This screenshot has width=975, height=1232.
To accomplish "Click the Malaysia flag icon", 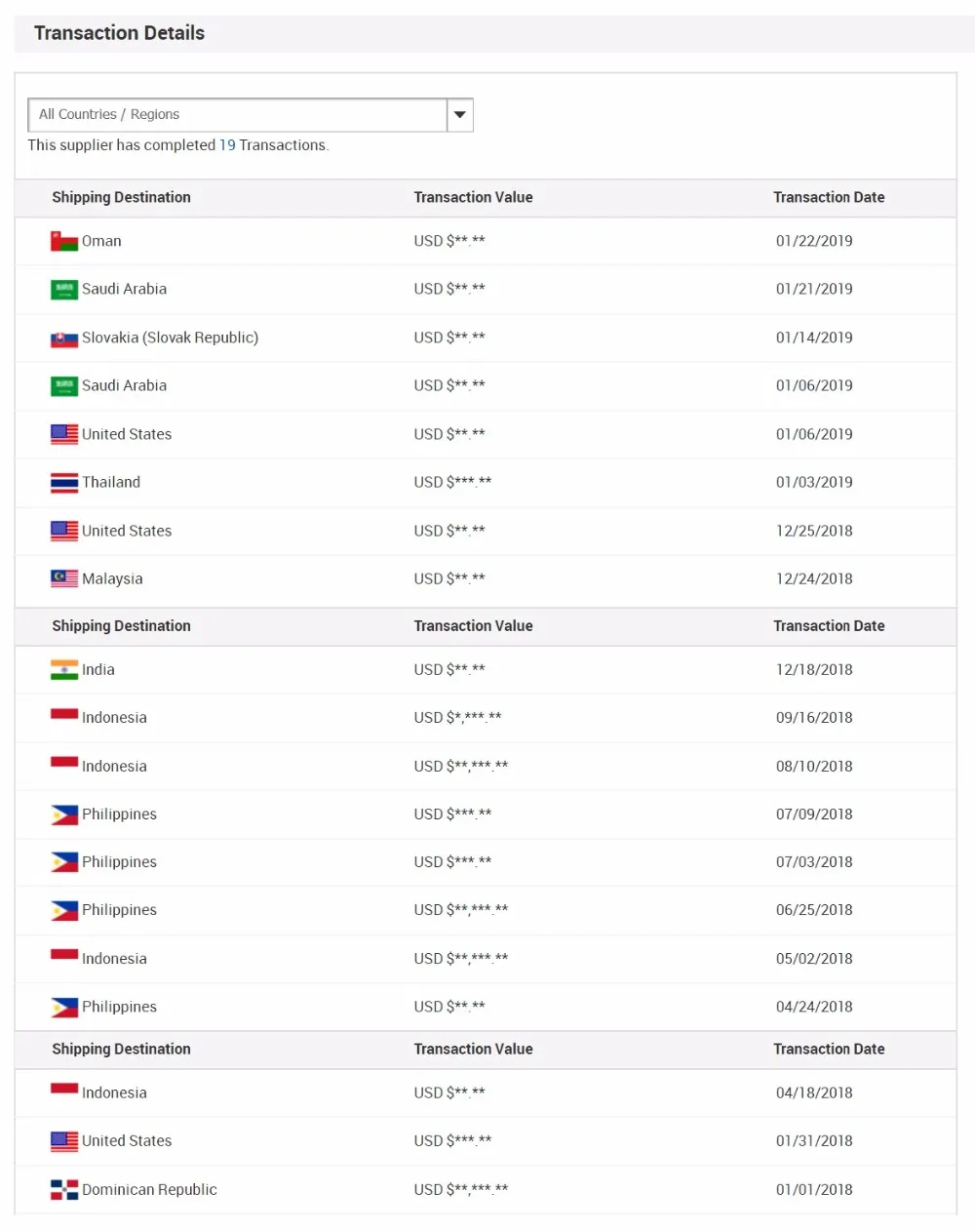I will pos(64,578).
